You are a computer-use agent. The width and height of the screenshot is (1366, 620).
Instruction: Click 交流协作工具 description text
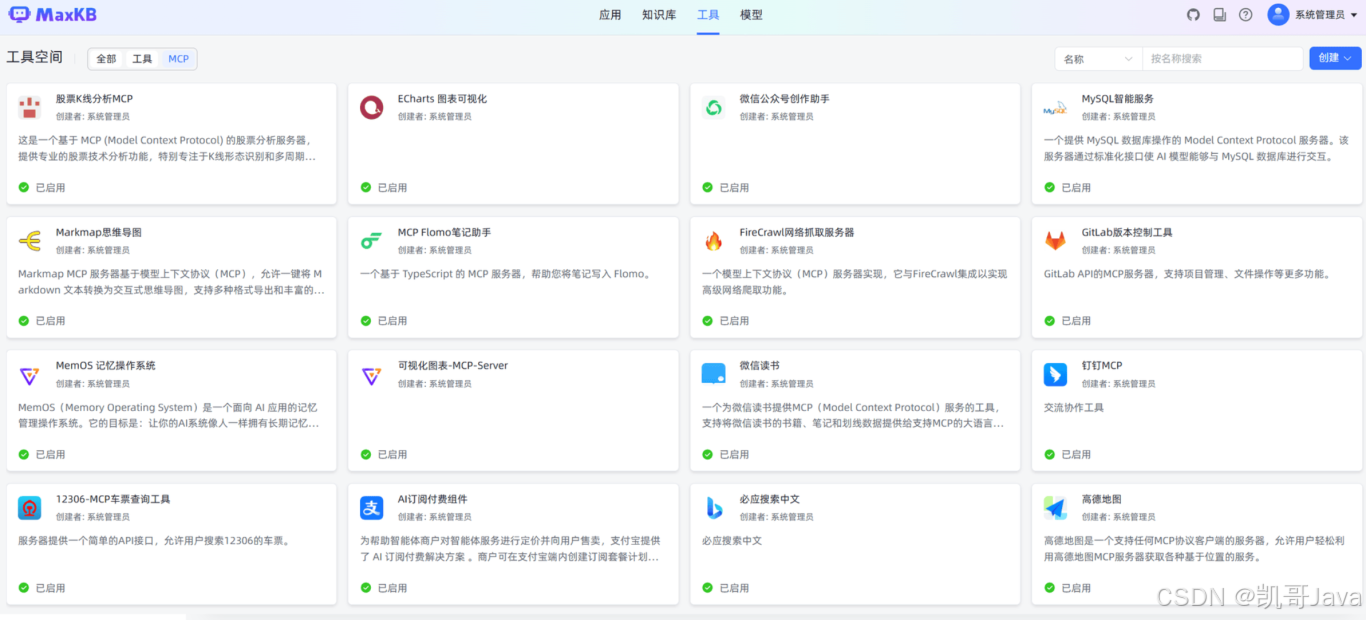click(1074, 408)
